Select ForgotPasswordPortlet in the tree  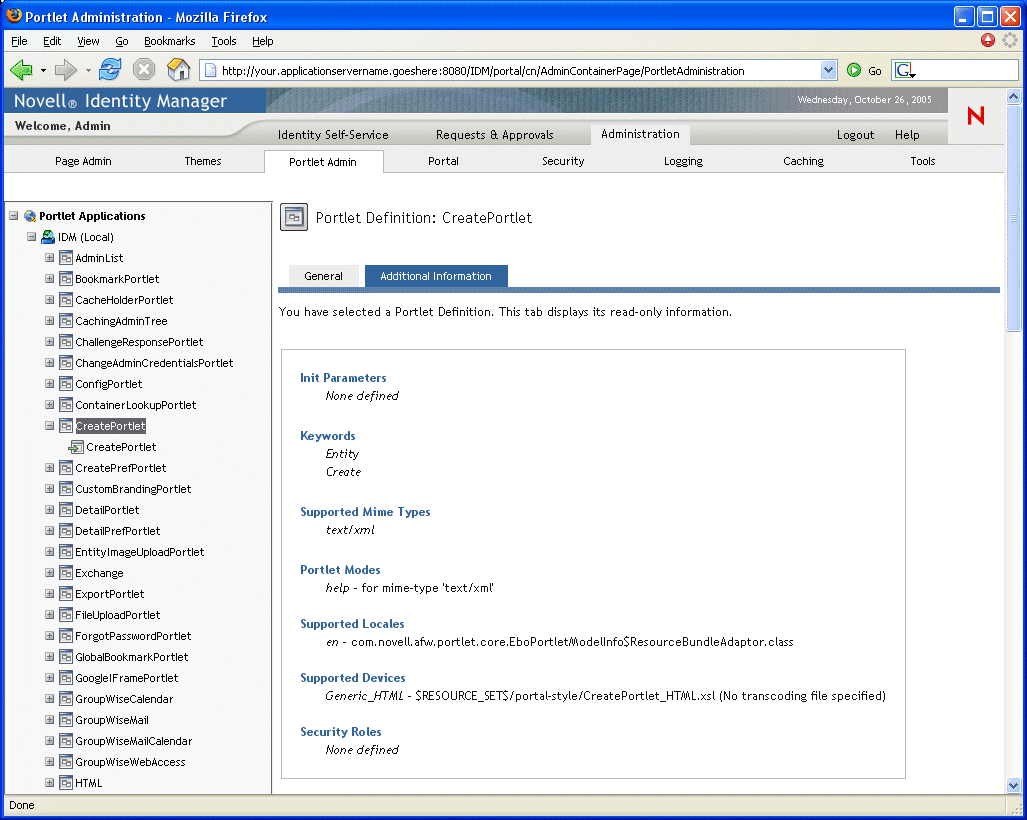click(x=133, y=636)
